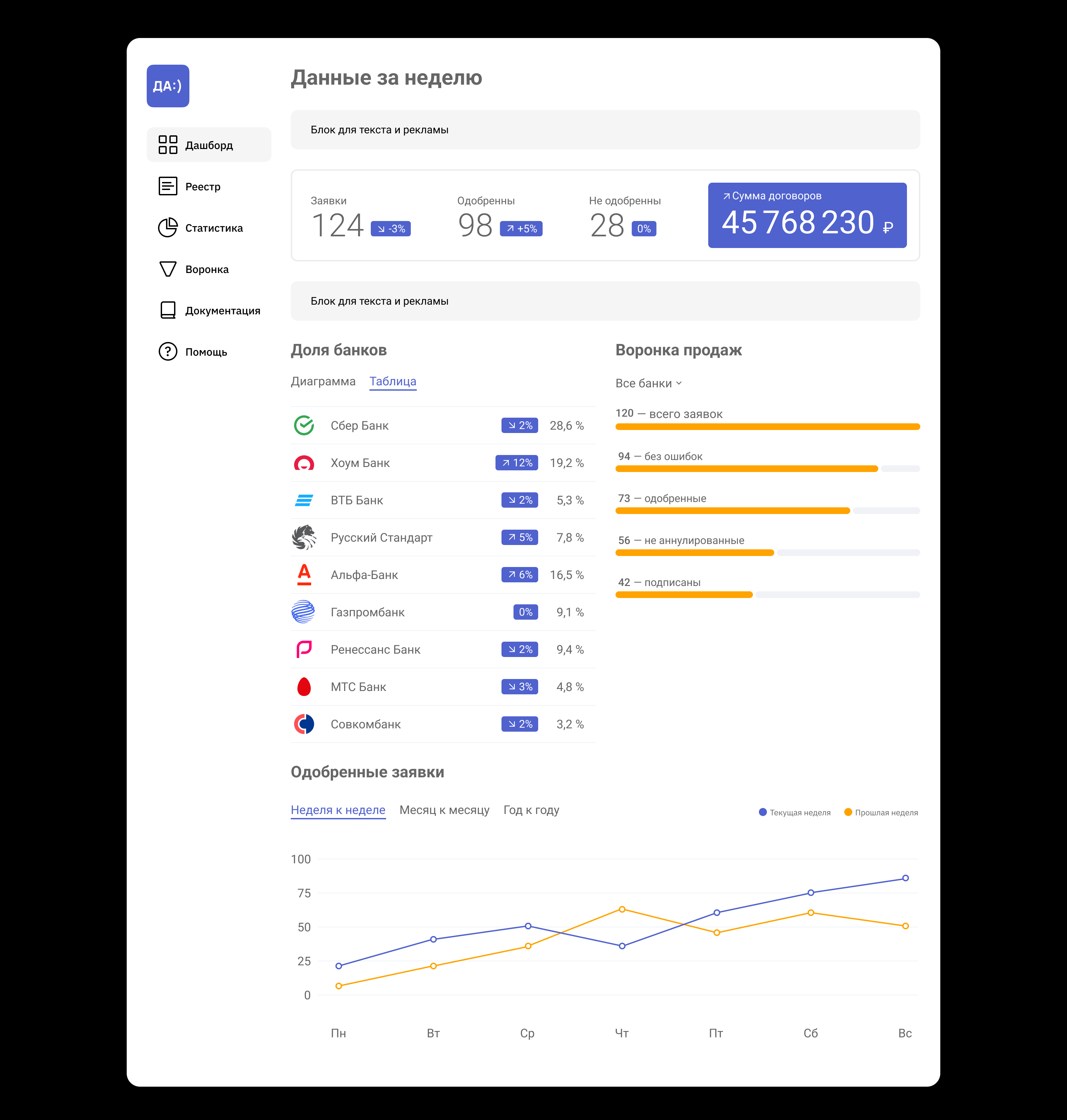Click the Вс current week chart point

coord(906,878)
